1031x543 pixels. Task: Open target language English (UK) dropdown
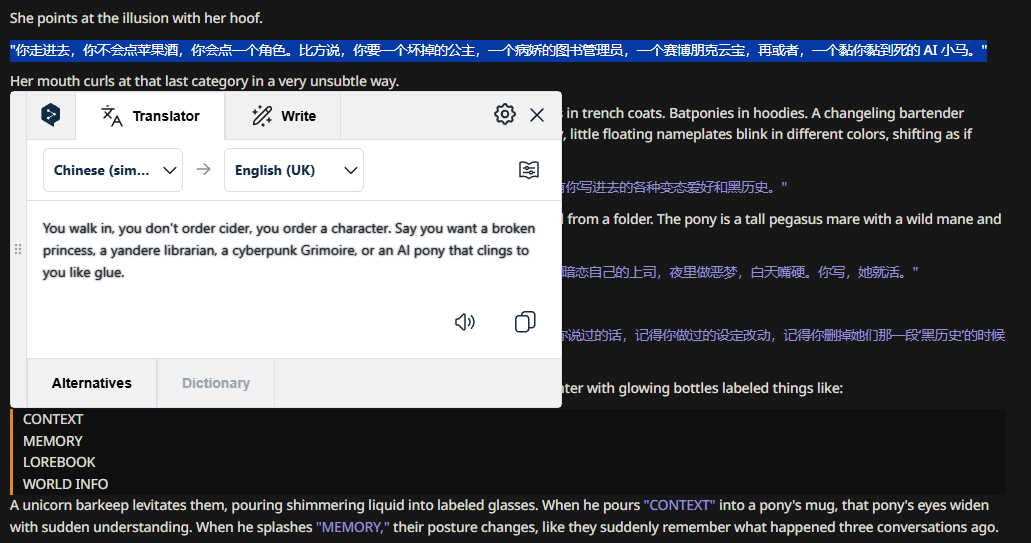pyautogui.click(x=294, y=170)
